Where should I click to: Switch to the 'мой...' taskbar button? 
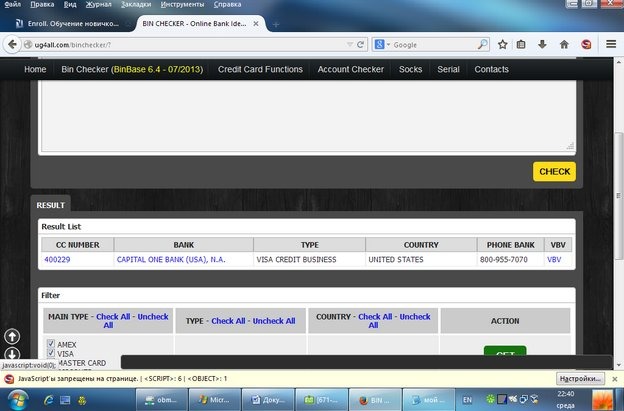point(429,400)
